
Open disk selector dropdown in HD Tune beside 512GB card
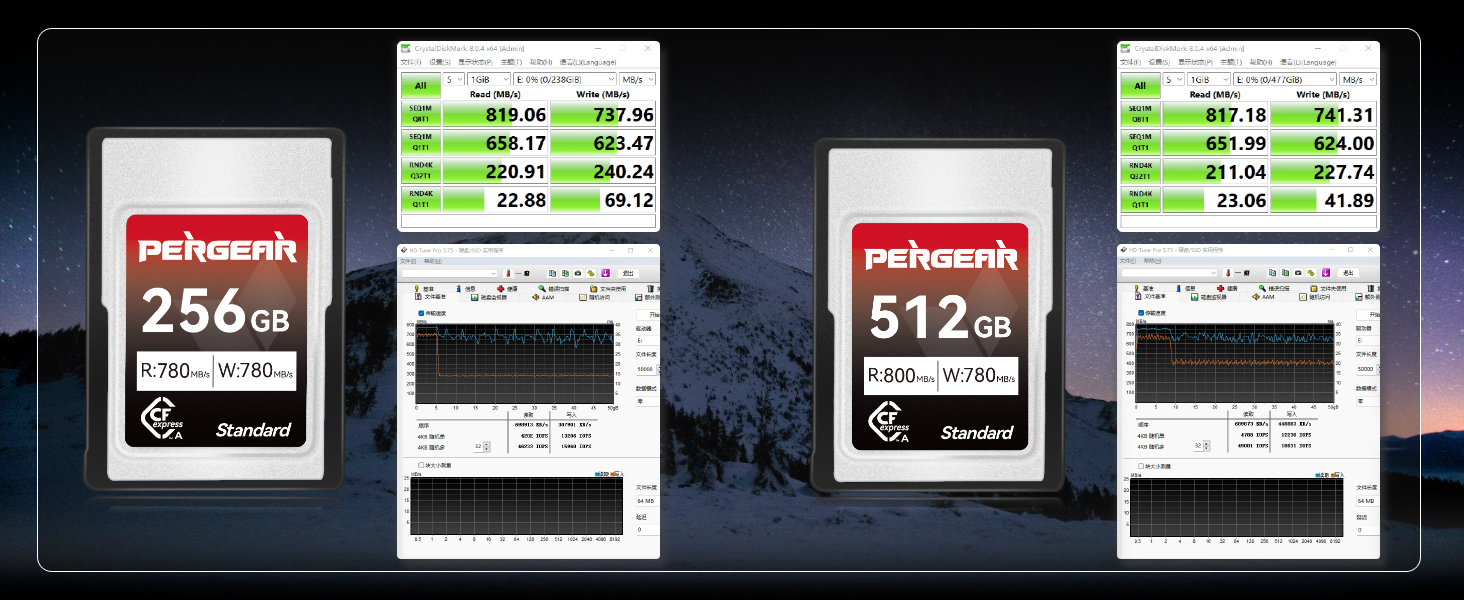point(1169,273)
